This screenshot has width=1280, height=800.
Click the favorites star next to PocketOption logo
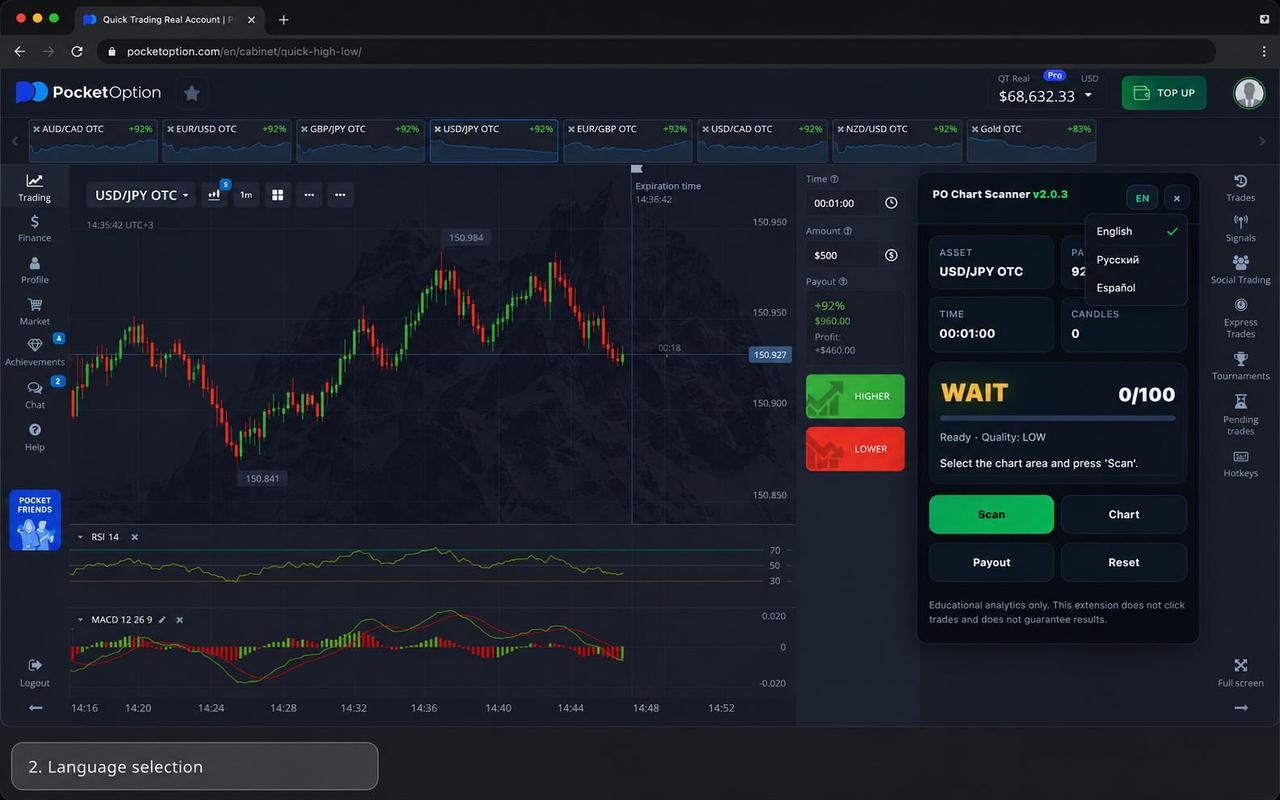[x=192, y=93]
